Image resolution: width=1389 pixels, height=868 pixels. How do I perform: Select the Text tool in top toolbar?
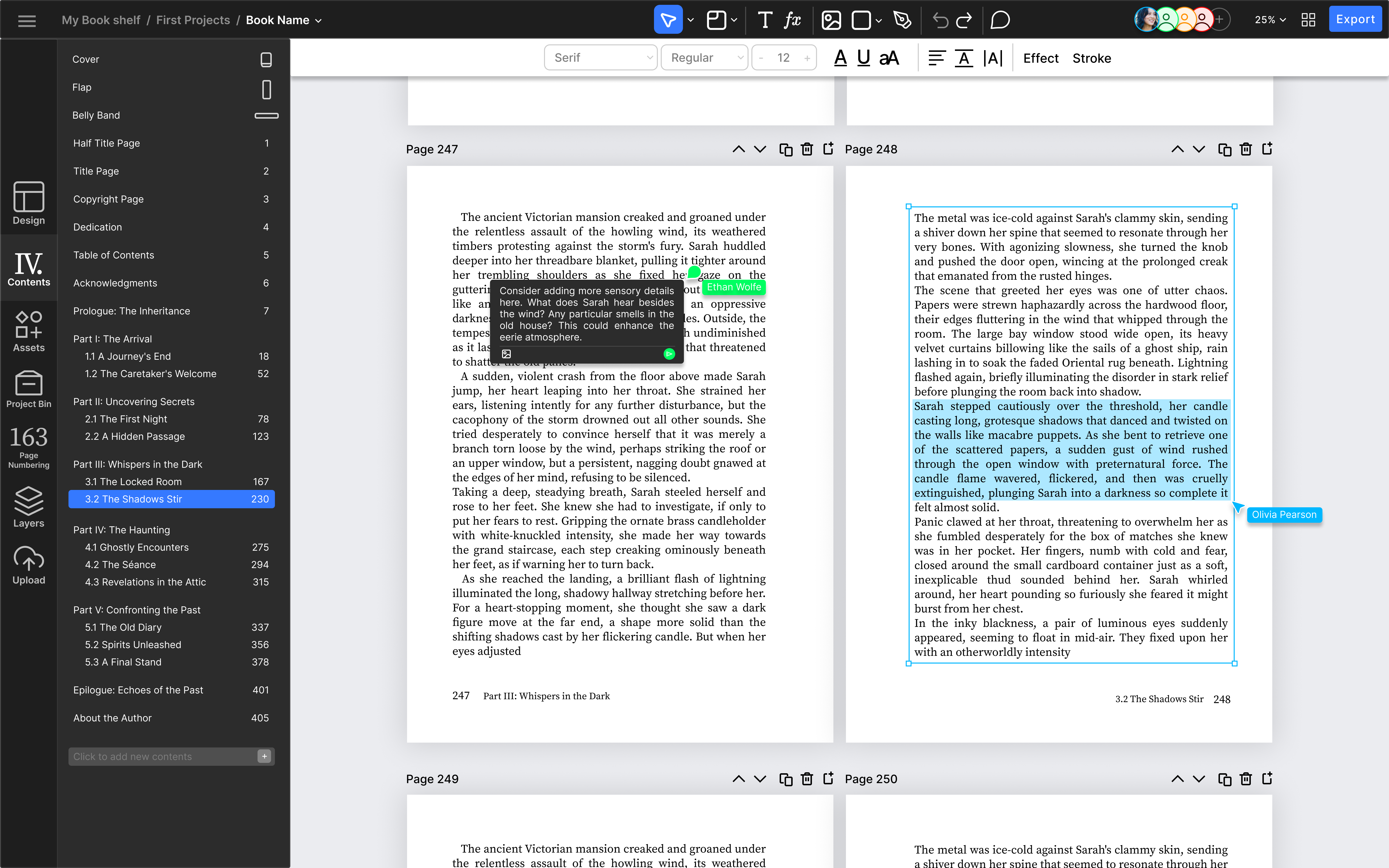764,20
